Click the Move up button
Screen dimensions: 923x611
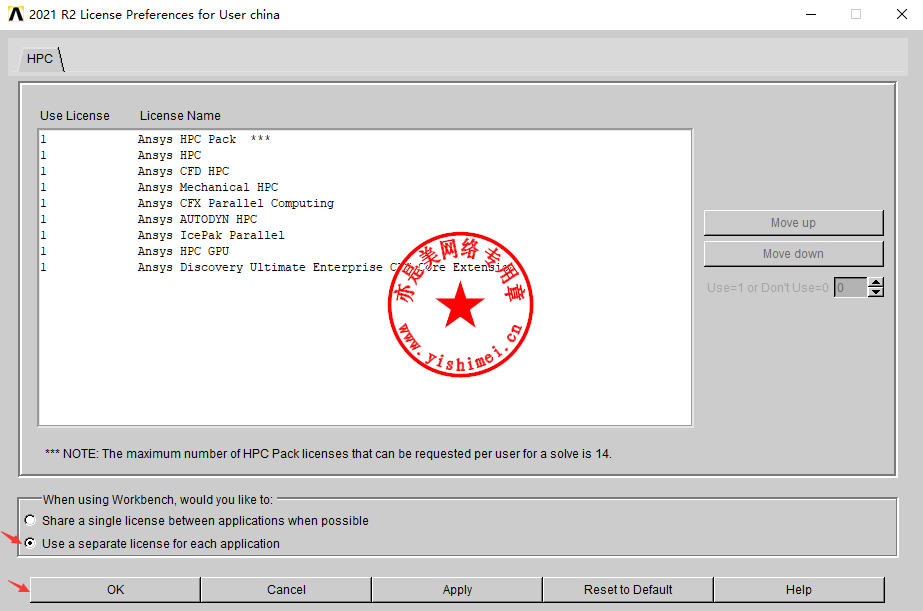click(x=793, y=223)
